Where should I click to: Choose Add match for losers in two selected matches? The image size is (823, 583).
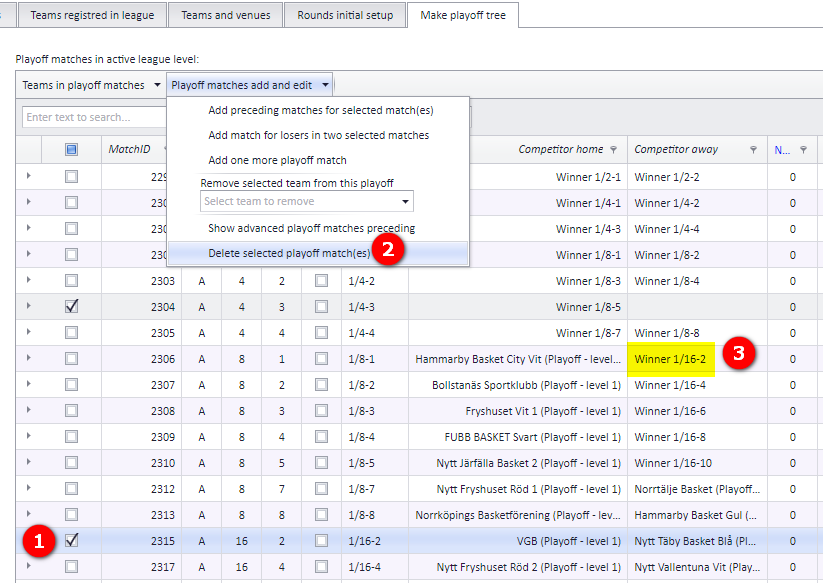point(319,135)
